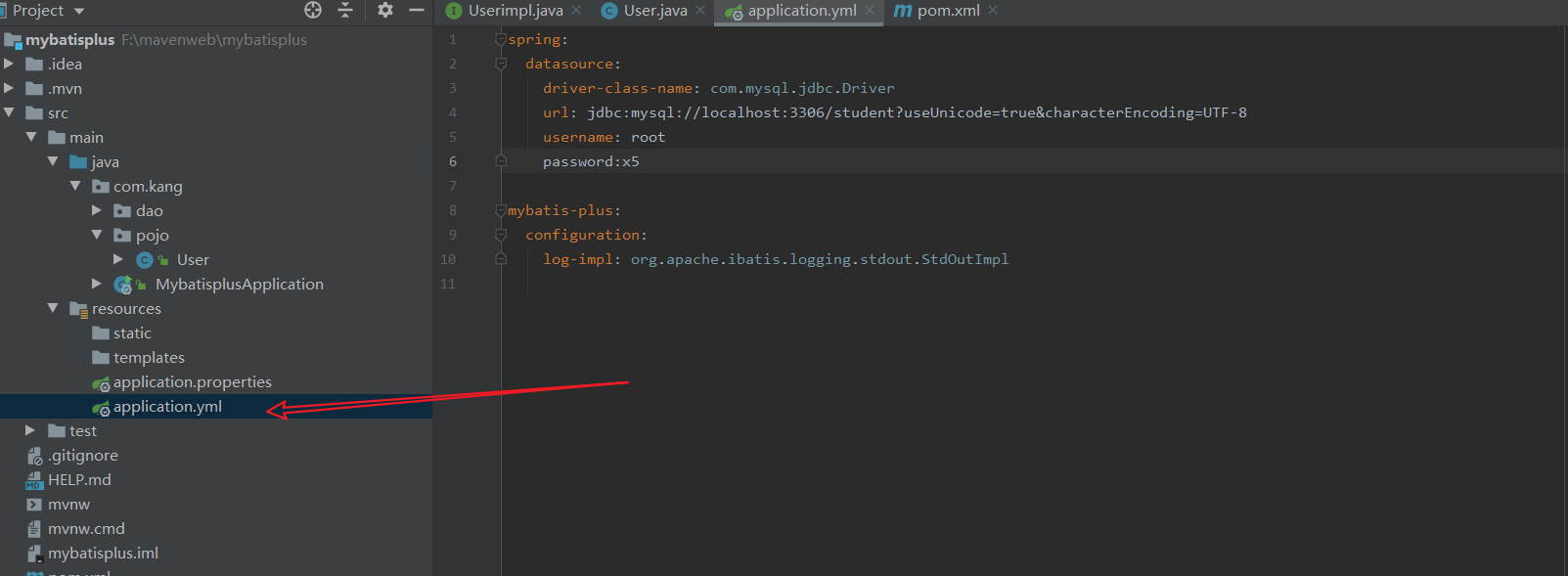1568x576 pixels.
Task: Switch to the User.java tab
Action: point(655,11)
